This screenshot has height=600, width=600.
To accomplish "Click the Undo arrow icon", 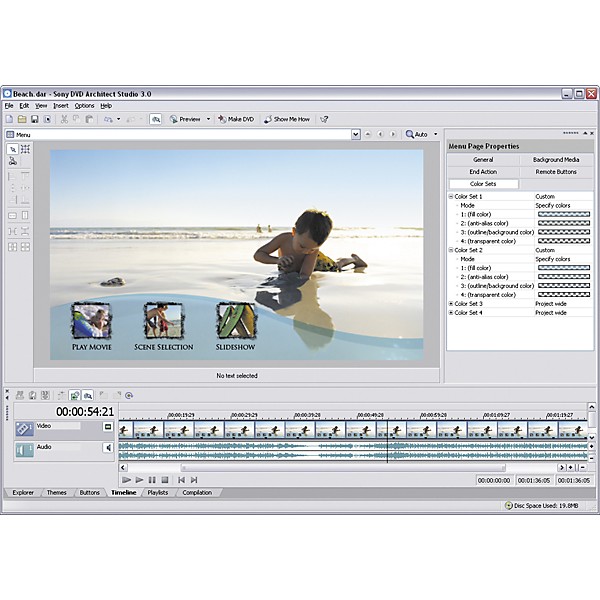I will [108, 119].
